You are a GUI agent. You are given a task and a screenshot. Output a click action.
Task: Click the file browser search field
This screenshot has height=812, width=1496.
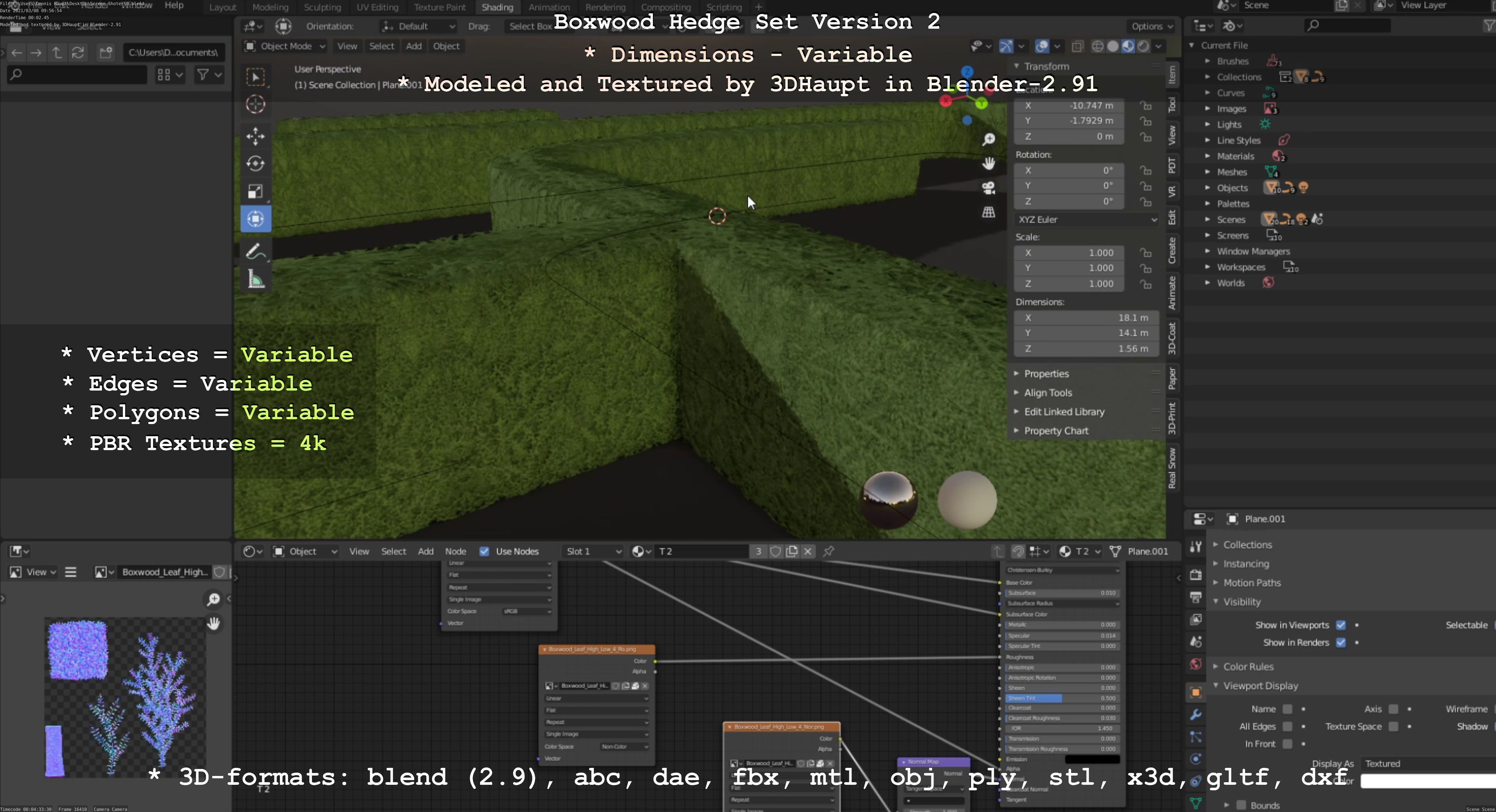[77, 75]
